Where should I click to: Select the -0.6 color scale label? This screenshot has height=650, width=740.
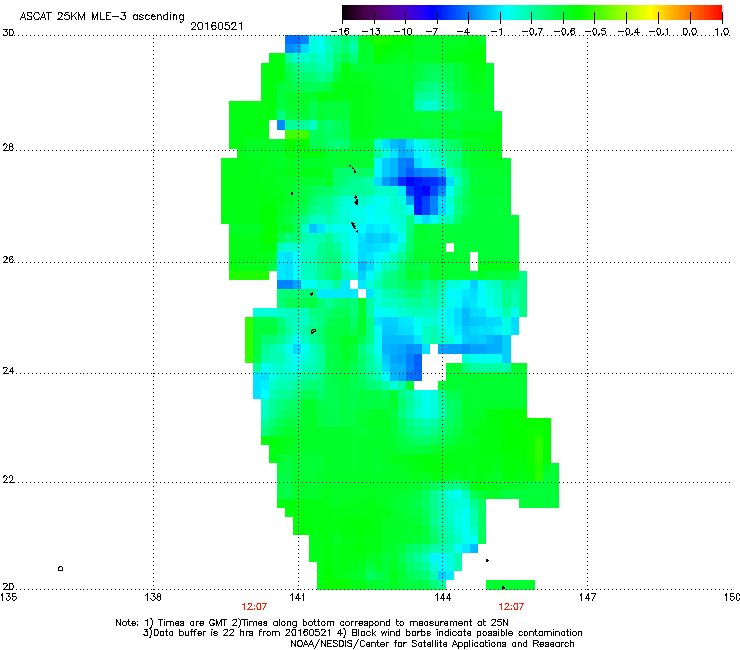point(564,32)
